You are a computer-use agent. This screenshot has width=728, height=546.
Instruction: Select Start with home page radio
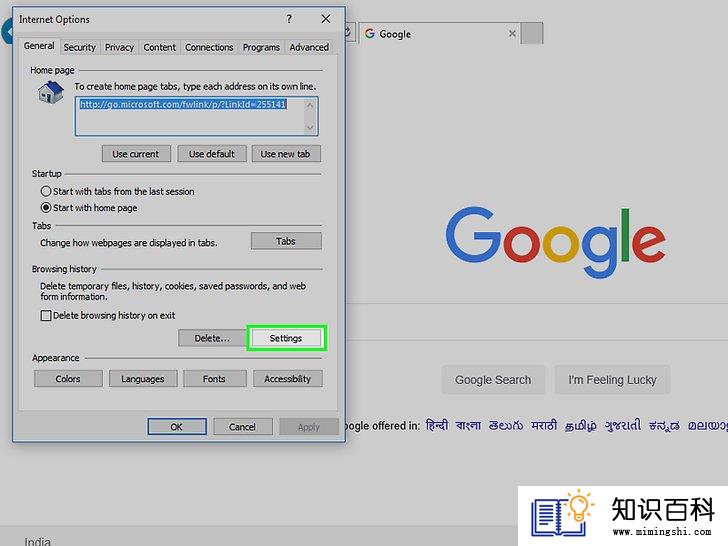(89, 208)
